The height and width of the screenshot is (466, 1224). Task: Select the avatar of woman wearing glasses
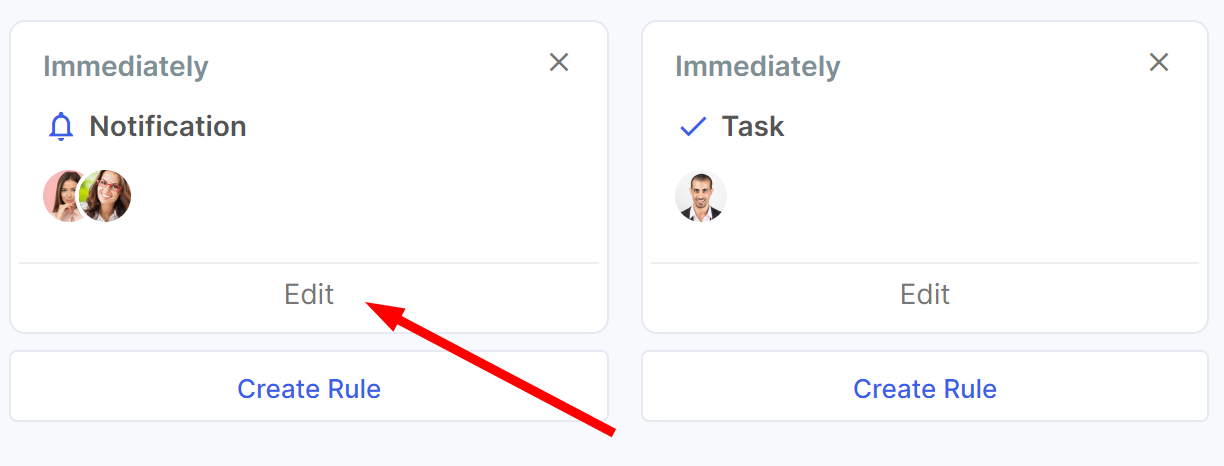(x=105, y=196)
